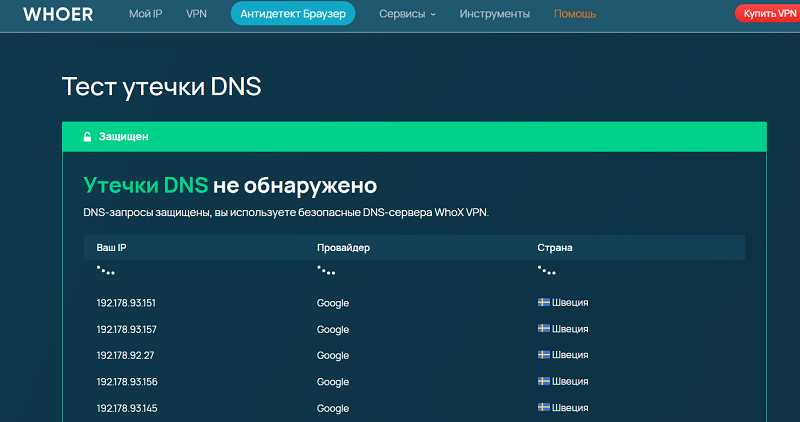Select the DNS-запросы защищены description text

tap(286, 212)
